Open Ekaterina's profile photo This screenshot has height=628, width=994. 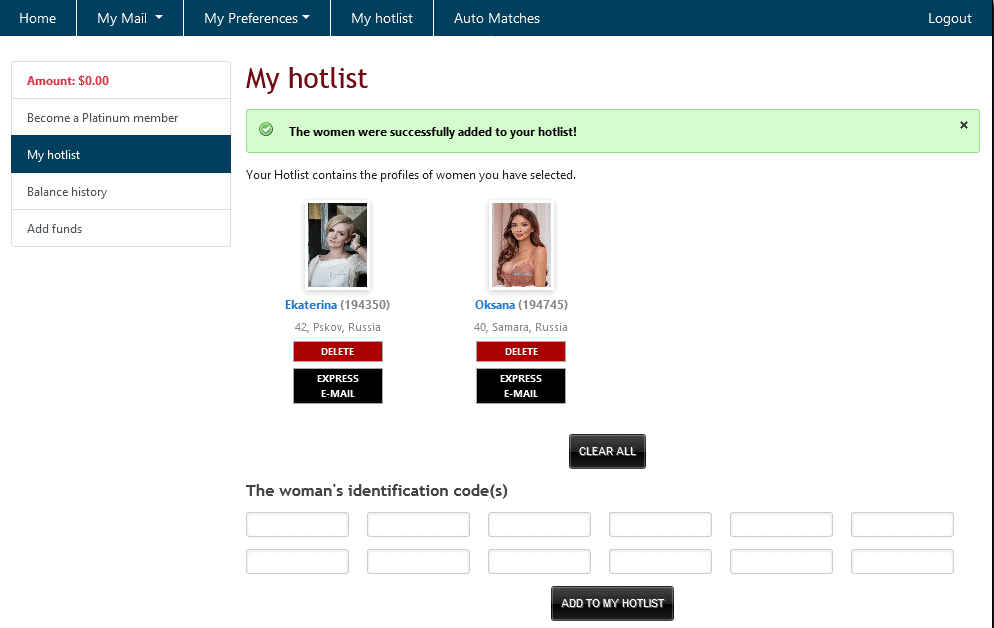pyautogui.click(x=337, y=245)
